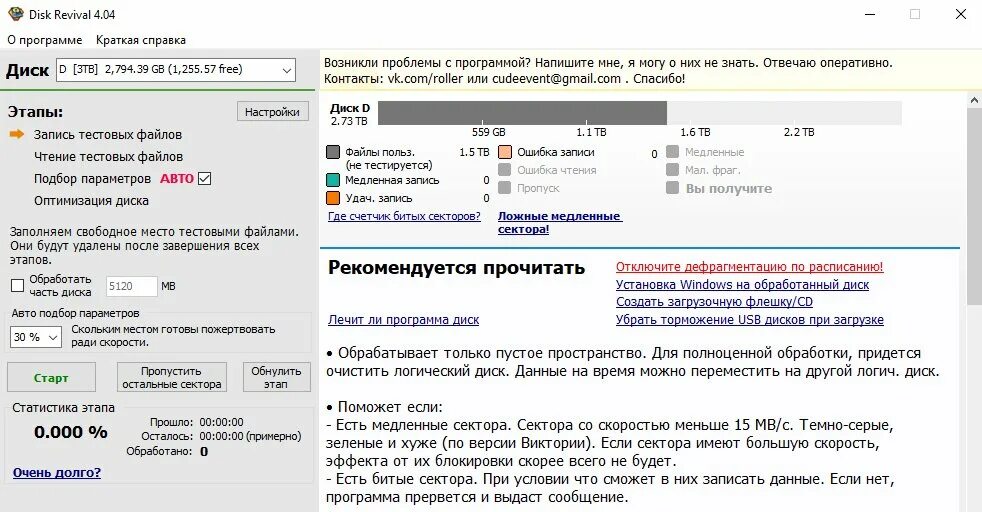Expand the Диск drive selection dropdown

(286, 70)
